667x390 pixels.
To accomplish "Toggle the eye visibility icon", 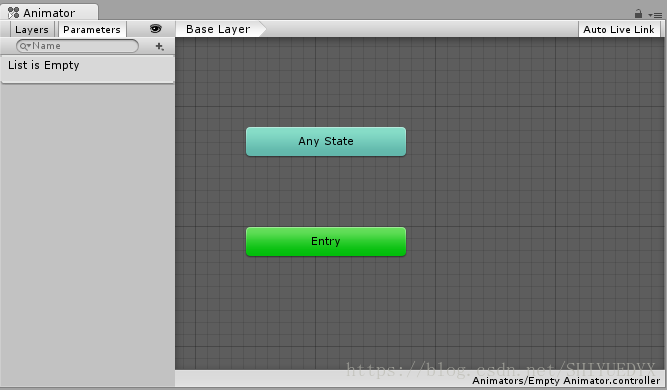I will [x=156, y=29].
